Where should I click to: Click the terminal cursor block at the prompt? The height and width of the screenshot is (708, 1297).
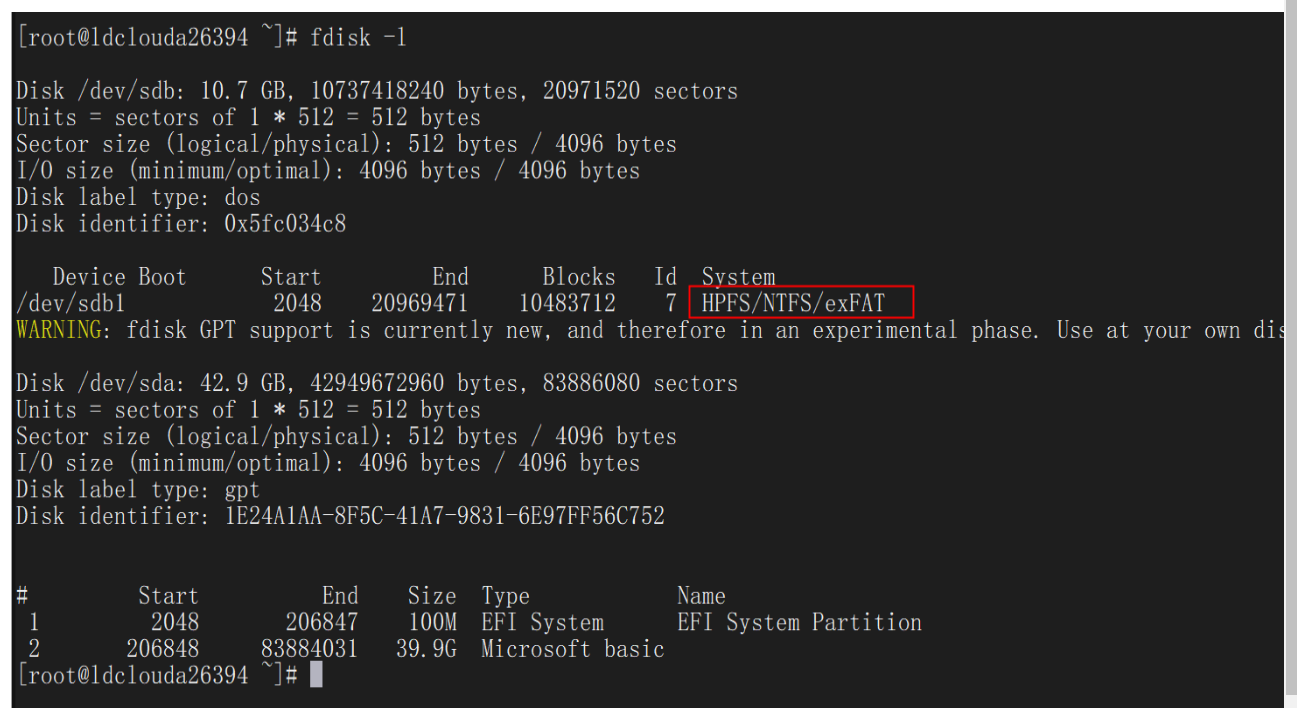316,676
